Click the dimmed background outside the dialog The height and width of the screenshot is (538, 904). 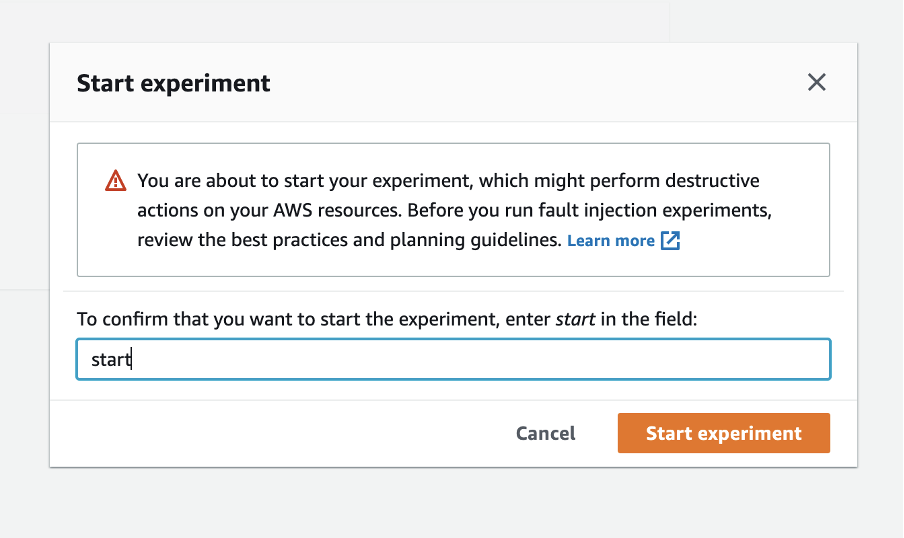pos(450,505)
